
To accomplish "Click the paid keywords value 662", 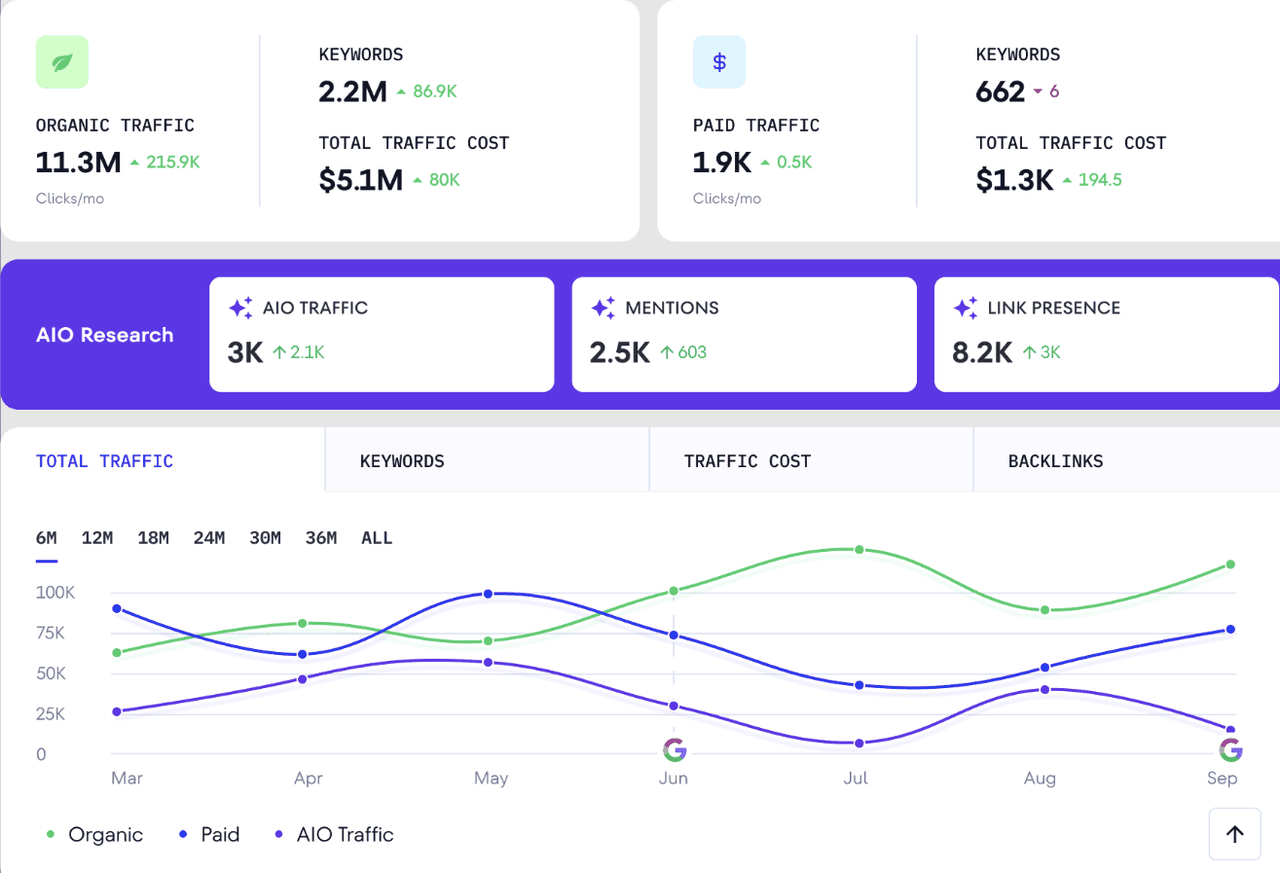I will [1001, 92].
